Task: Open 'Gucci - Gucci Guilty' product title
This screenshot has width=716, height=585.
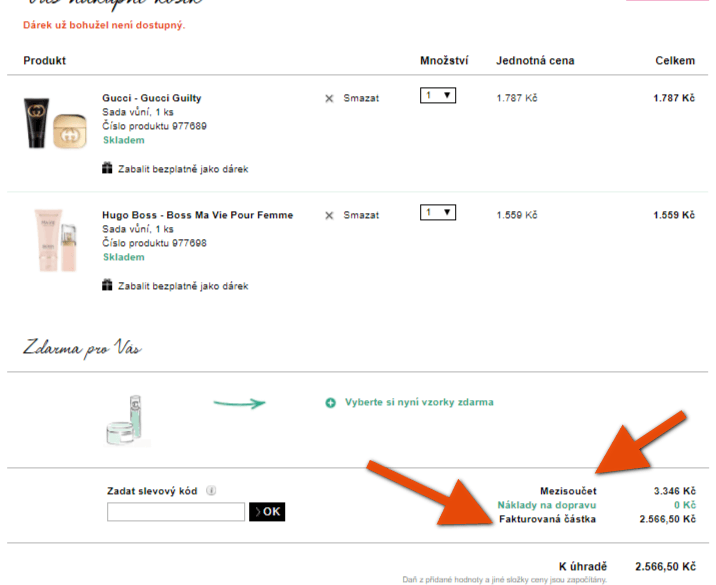Action: [x=152, y=98]
